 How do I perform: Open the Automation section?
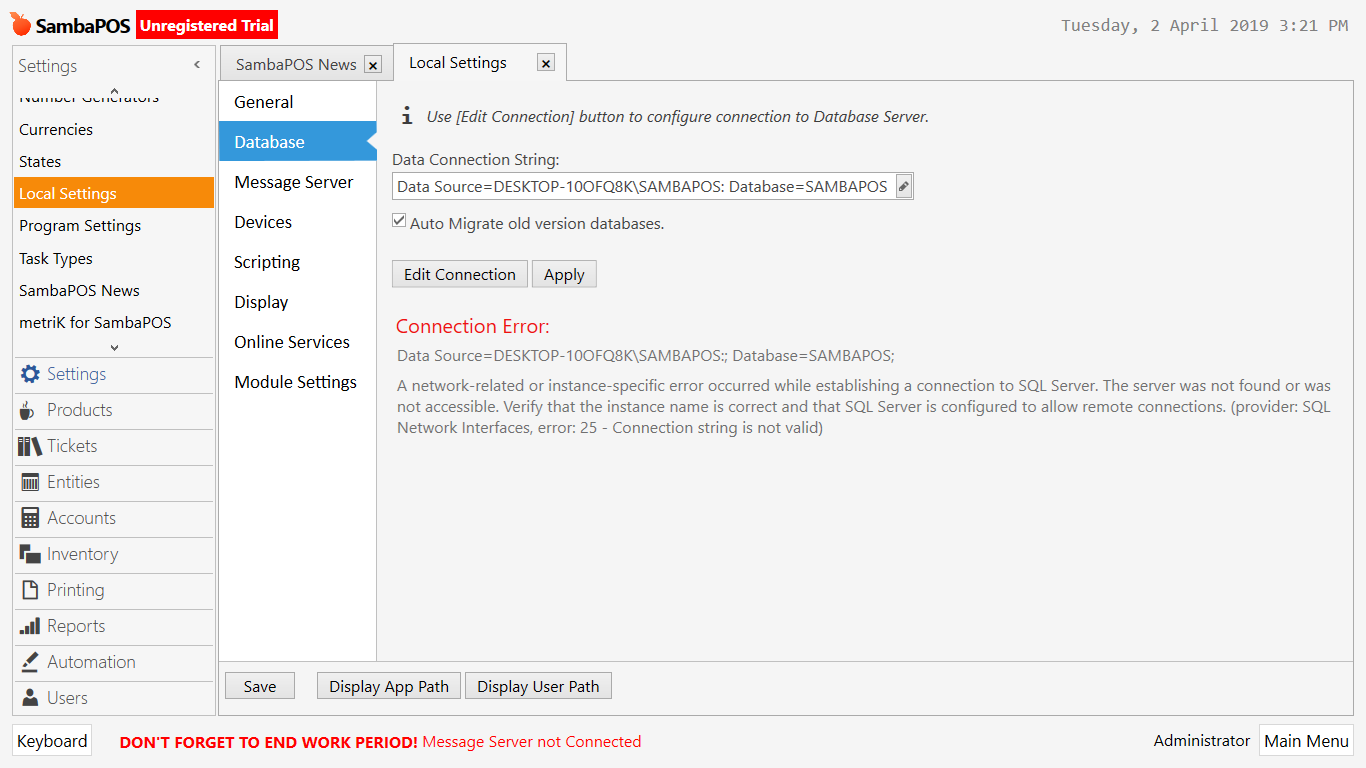pyautogui.click(x=115, y=662)
